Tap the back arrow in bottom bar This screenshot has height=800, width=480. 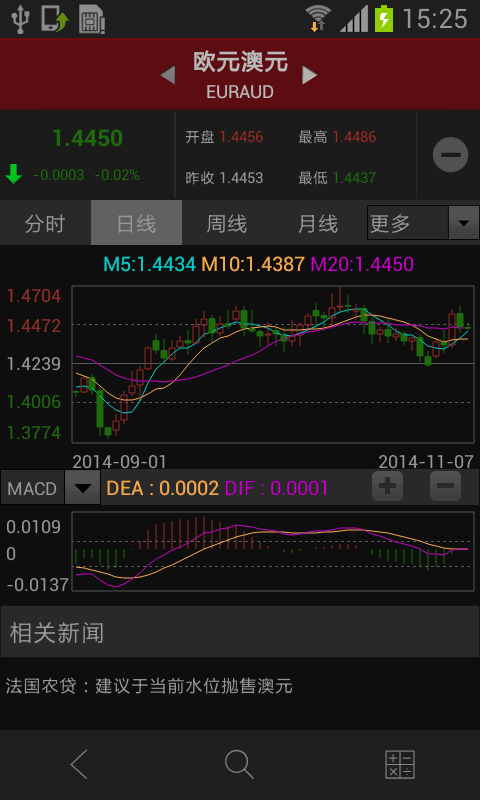[x=79, y=764]
